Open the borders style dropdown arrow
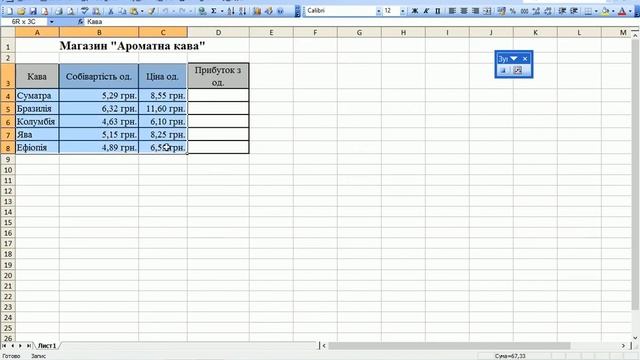Viewport: 640px width, 360px height. [x=596, y=11]
